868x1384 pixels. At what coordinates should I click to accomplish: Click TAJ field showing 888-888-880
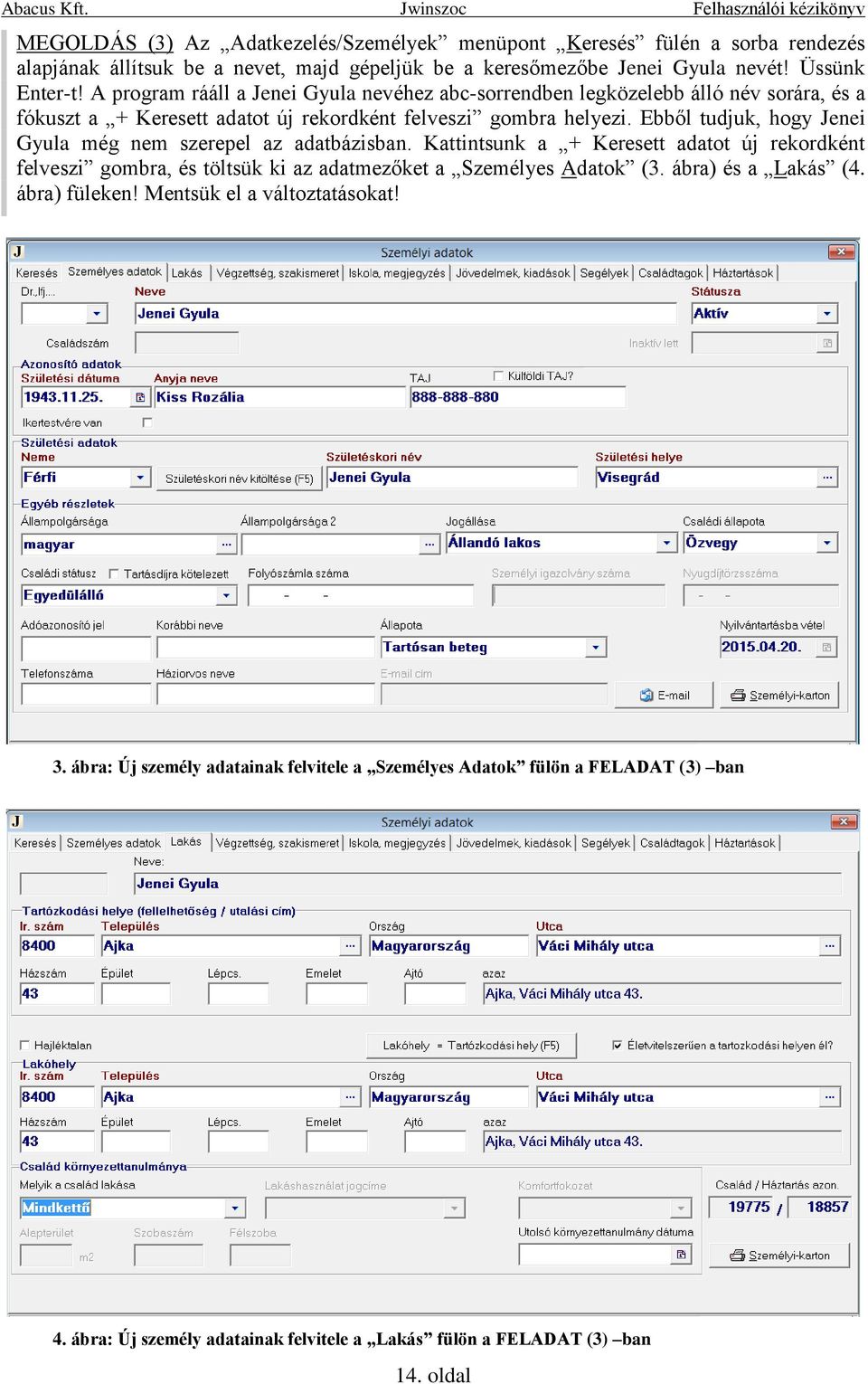pos(517,397)
